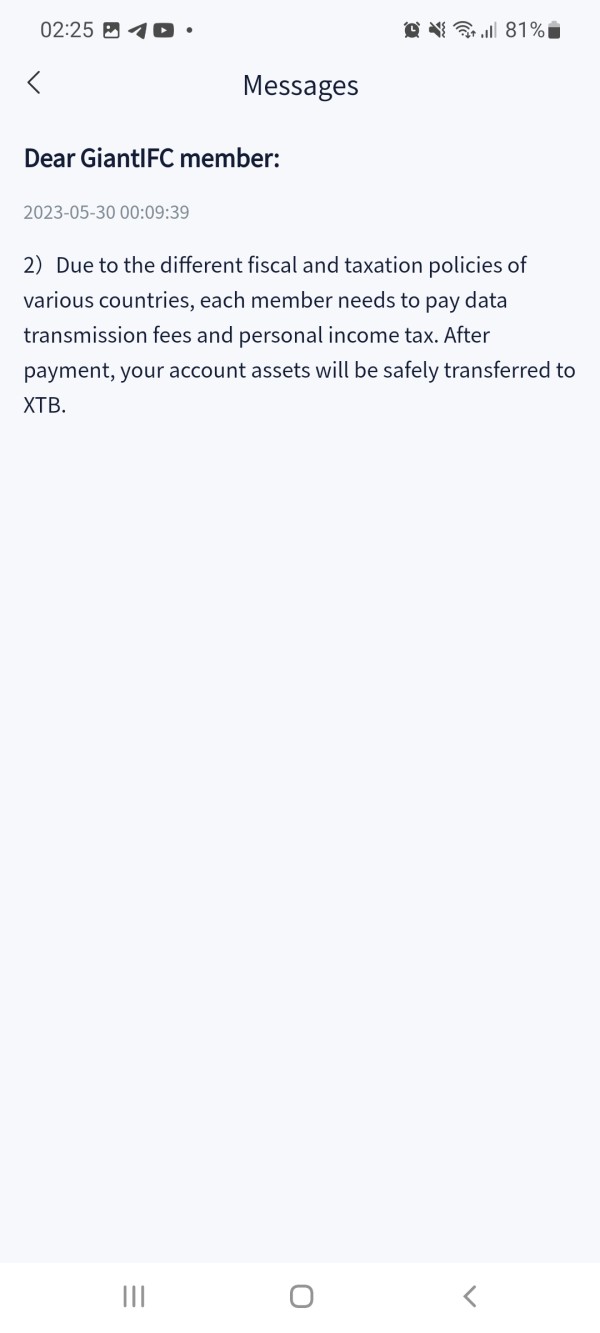Tap the 02:25 clock in status bar
This screenshot has width=600, height=1333.
click(x=66, y=31)
